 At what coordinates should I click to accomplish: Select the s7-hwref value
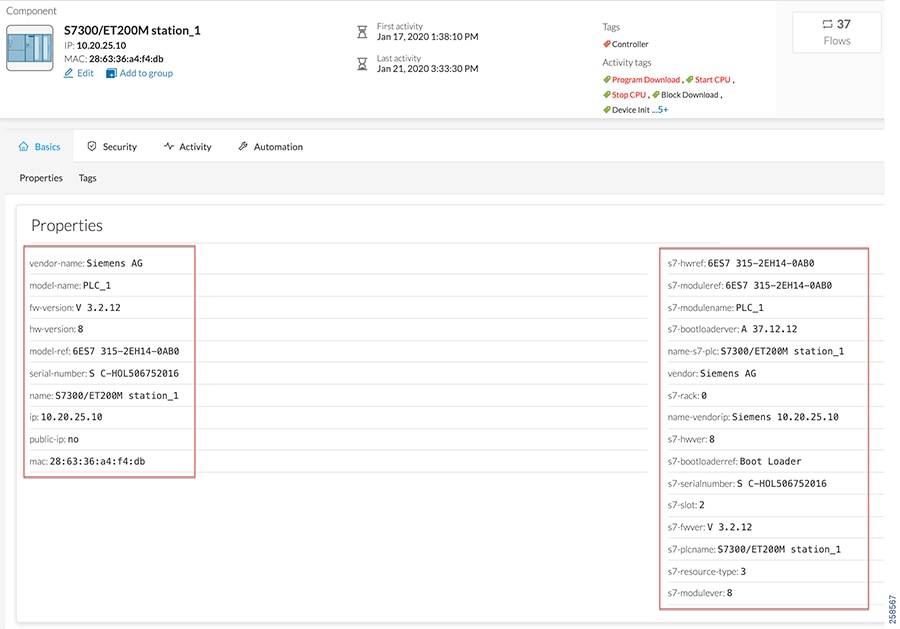761,263
